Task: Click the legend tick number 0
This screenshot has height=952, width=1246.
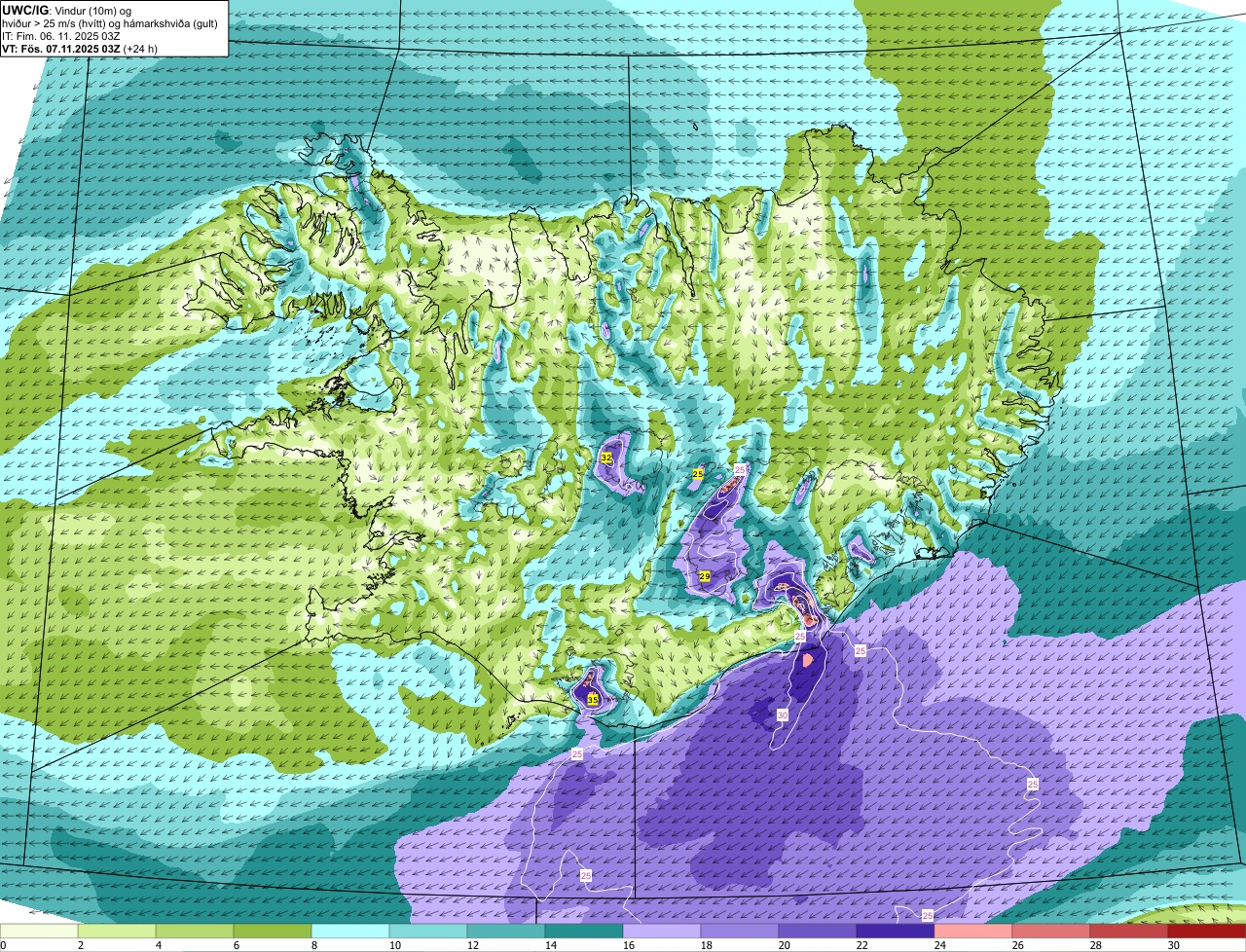Action: click(4, 945)
